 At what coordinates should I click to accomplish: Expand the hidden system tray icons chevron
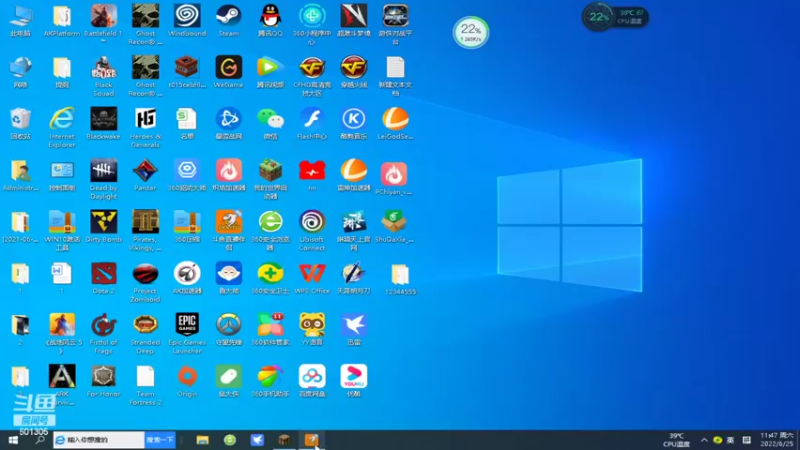click(704, 440)
